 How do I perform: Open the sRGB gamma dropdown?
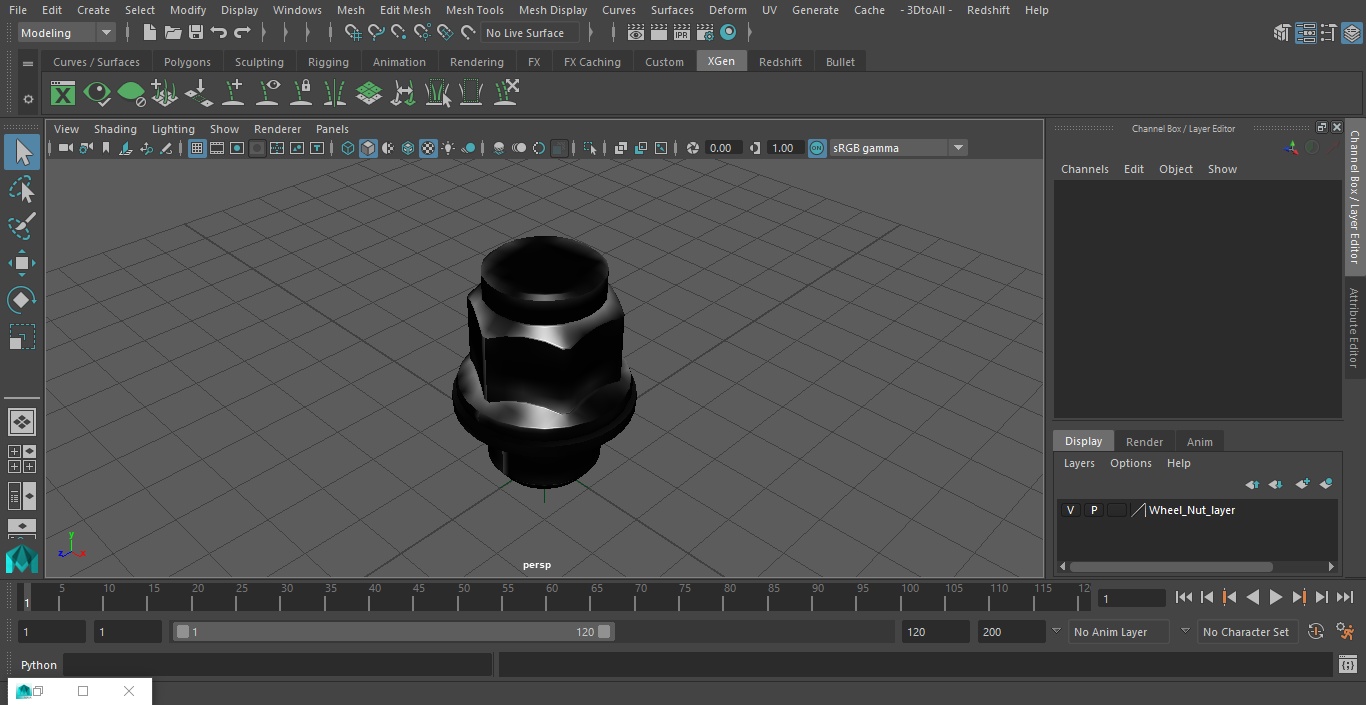(897, 148)
